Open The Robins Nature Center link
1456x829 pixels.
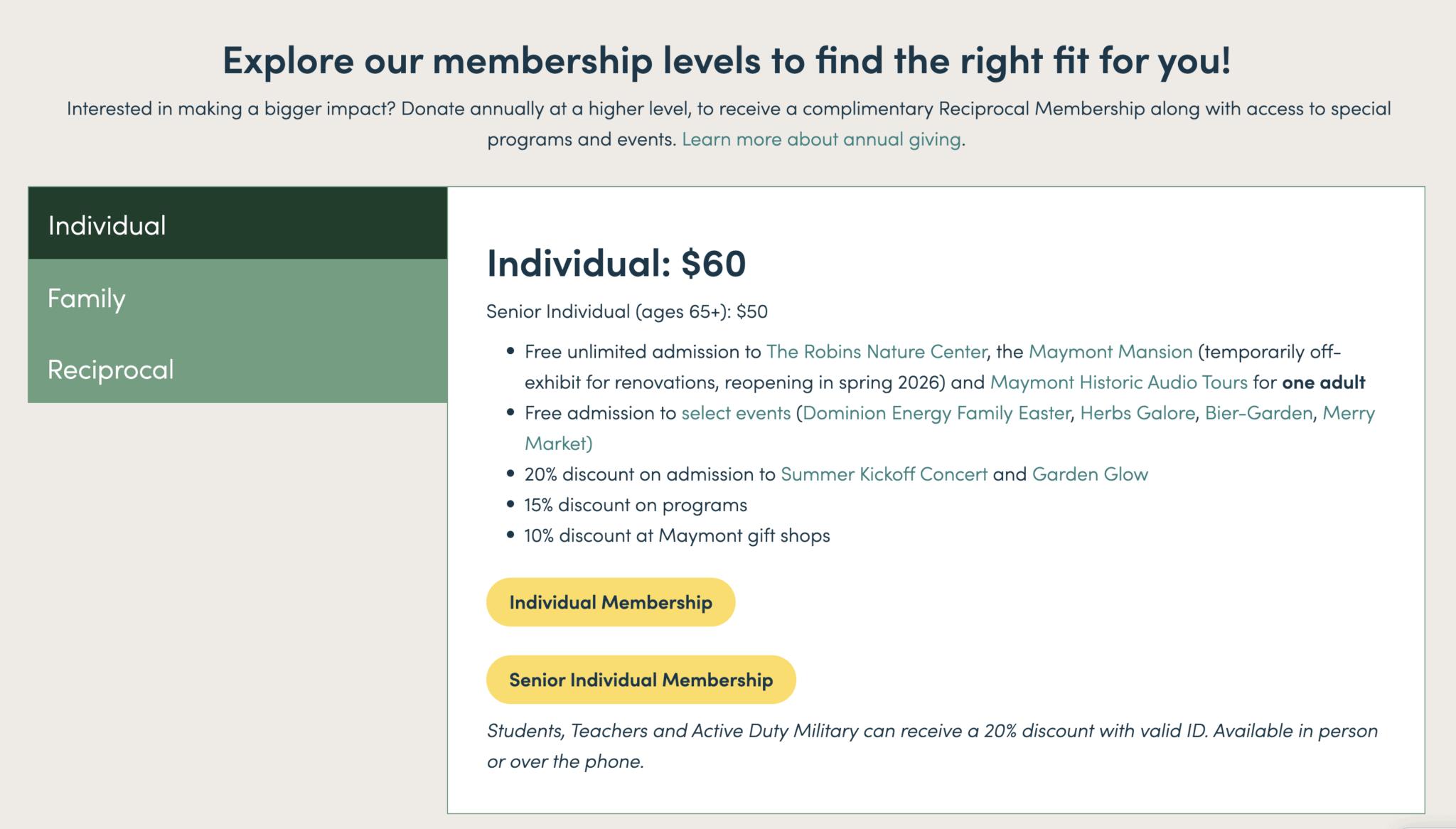(877, 352)
